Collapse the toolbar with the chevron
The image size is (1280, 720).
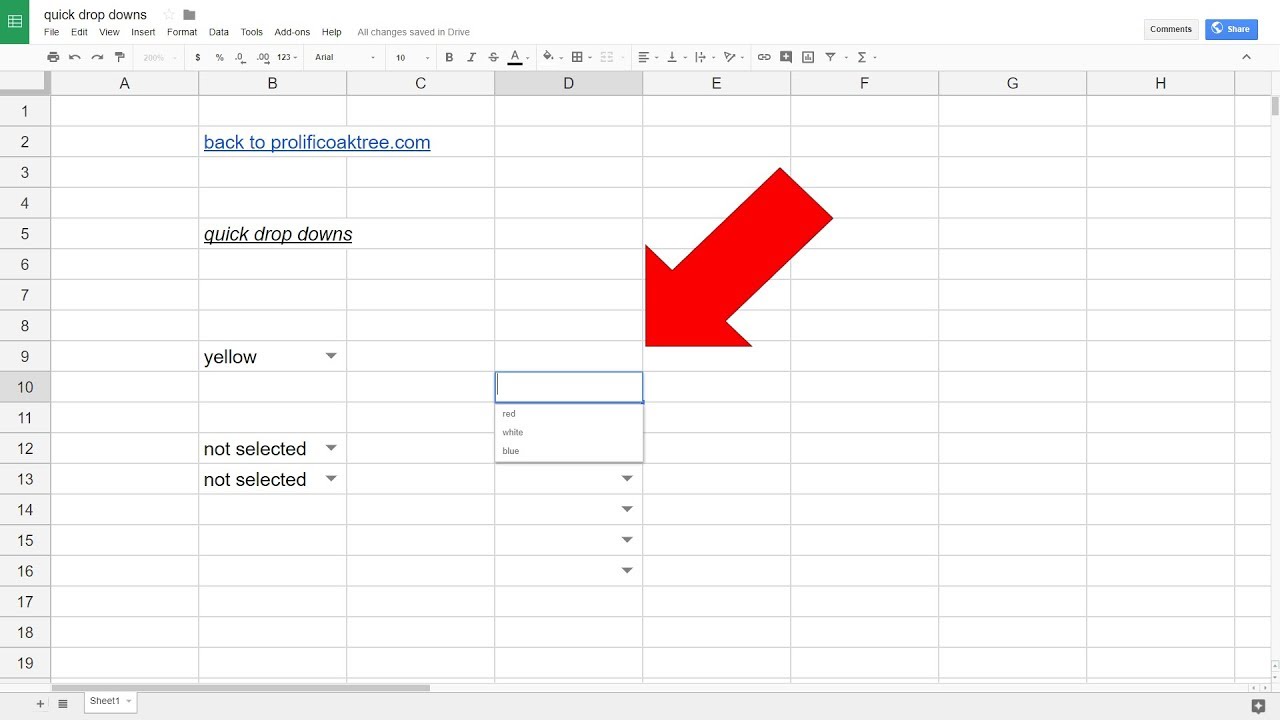1247,57
